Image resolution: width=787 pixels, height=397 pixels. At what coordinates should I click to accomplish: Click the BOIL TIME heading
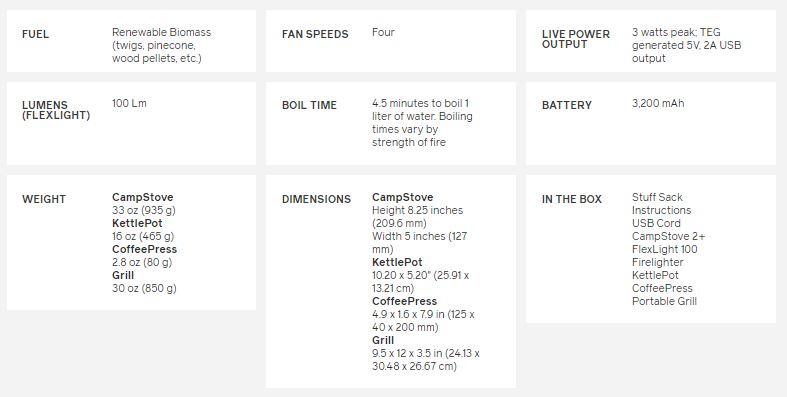click(309, 105)
